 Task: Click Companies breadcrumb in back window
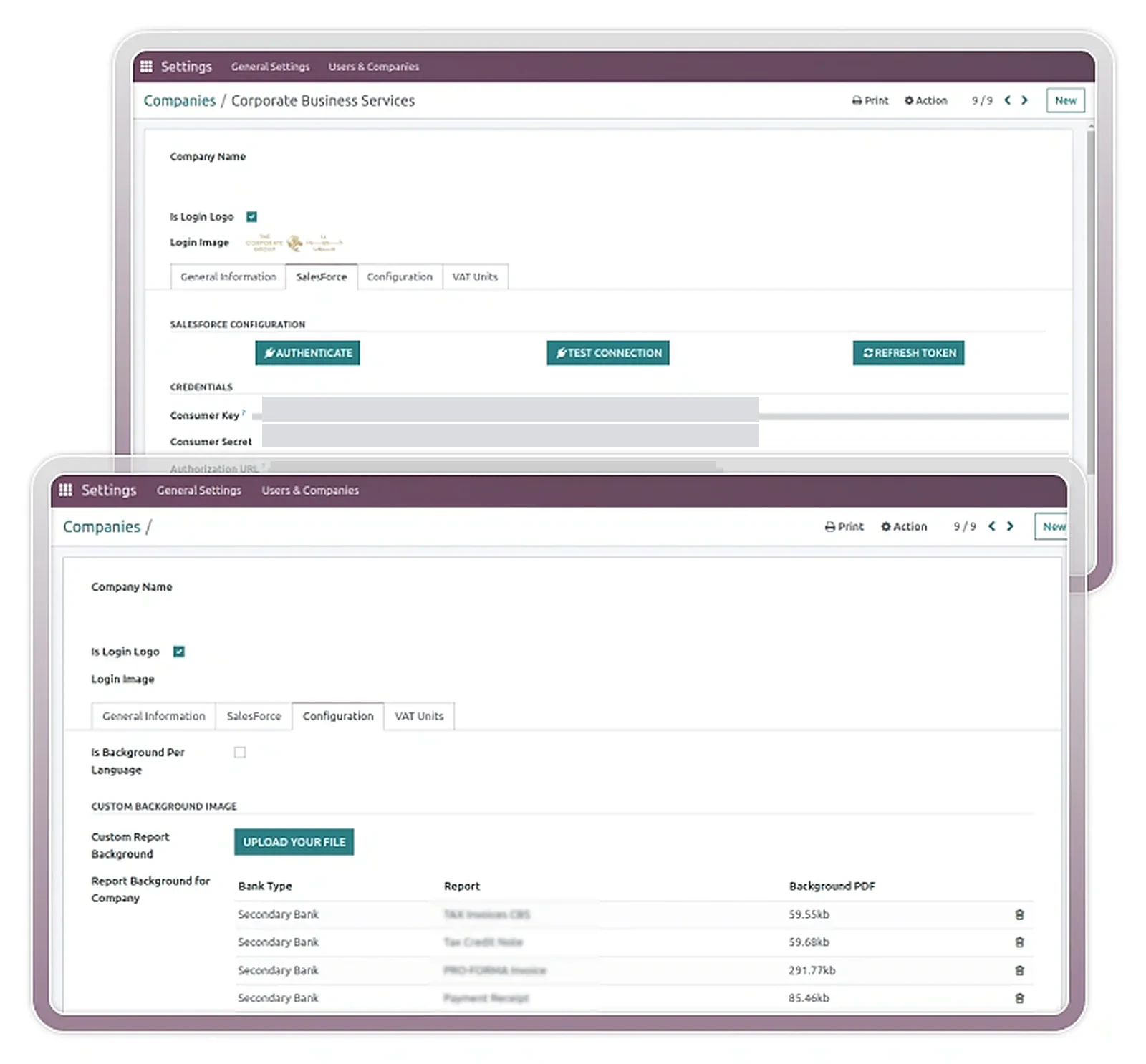pyautogui.click(x=179, y=101)
